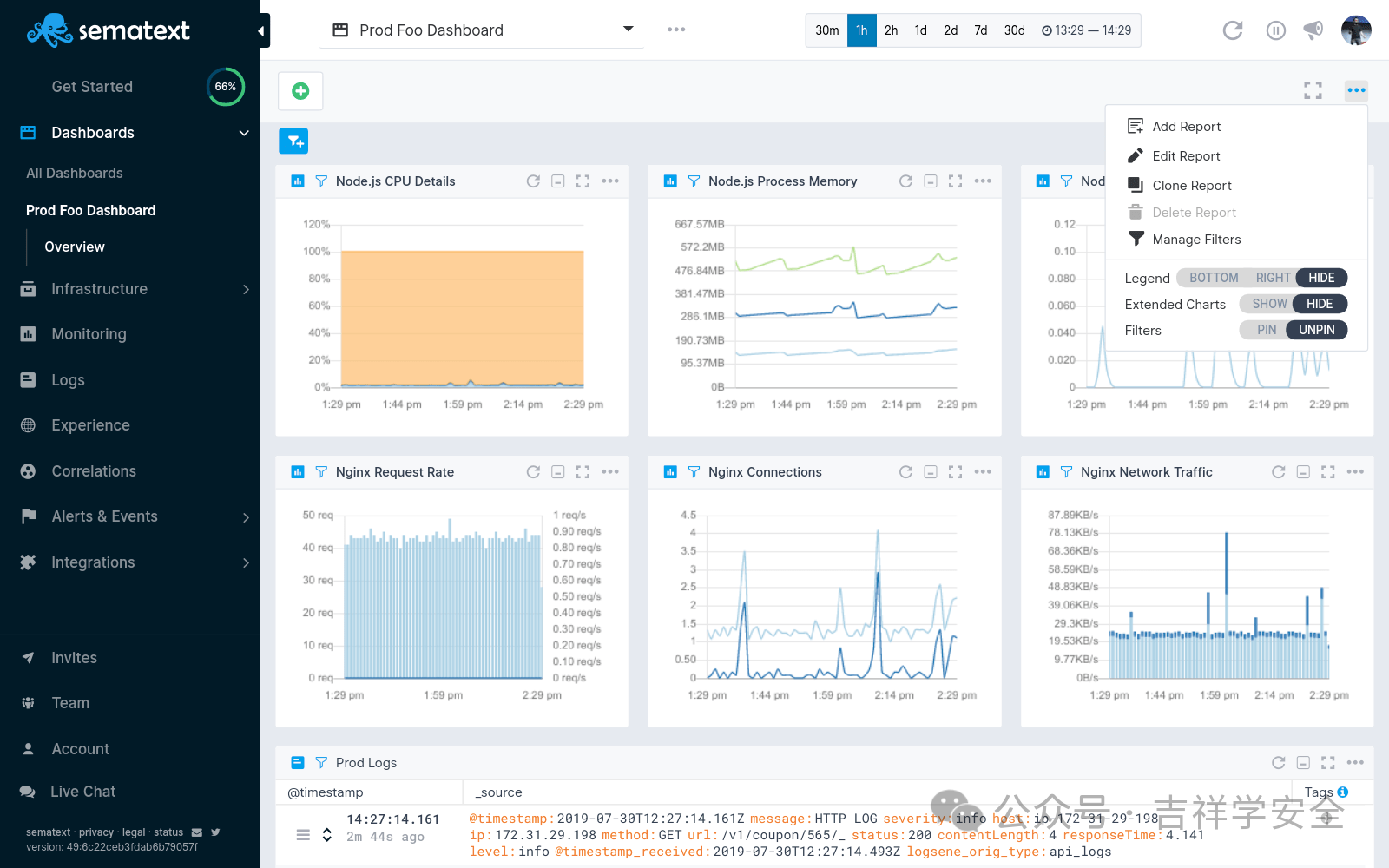Open custom time range 13:29 — 14:29
This screenshot has height=868, width=1389.
1086,30
